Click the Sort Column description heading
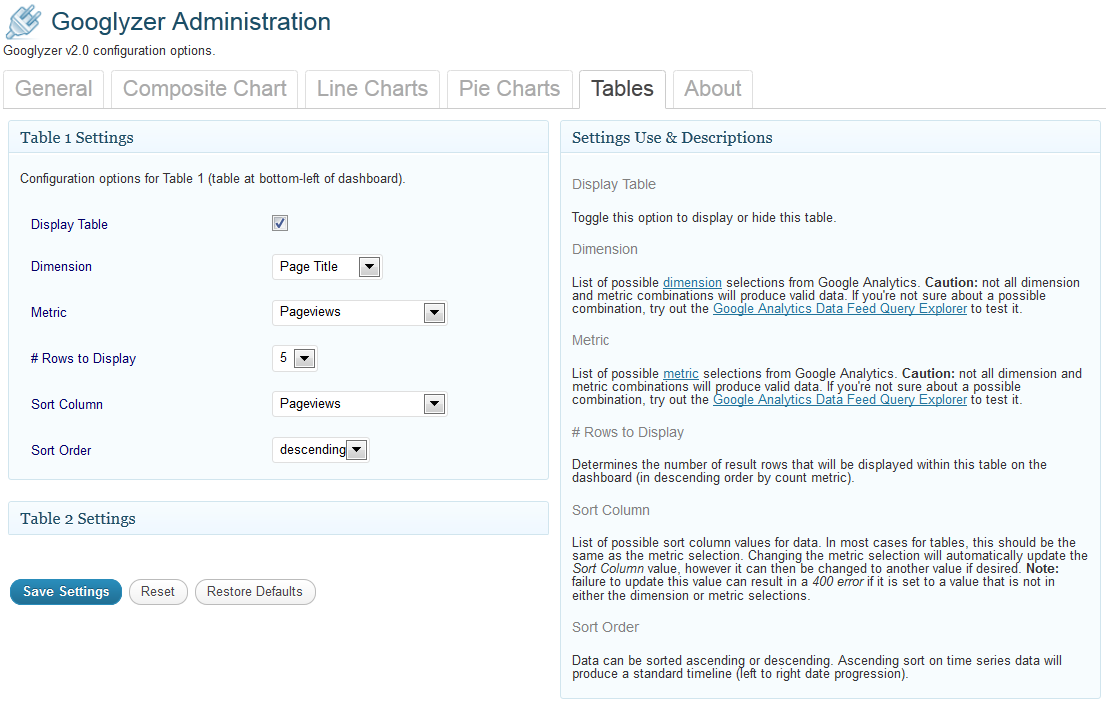1106x703 pixels. click(611, 510)
